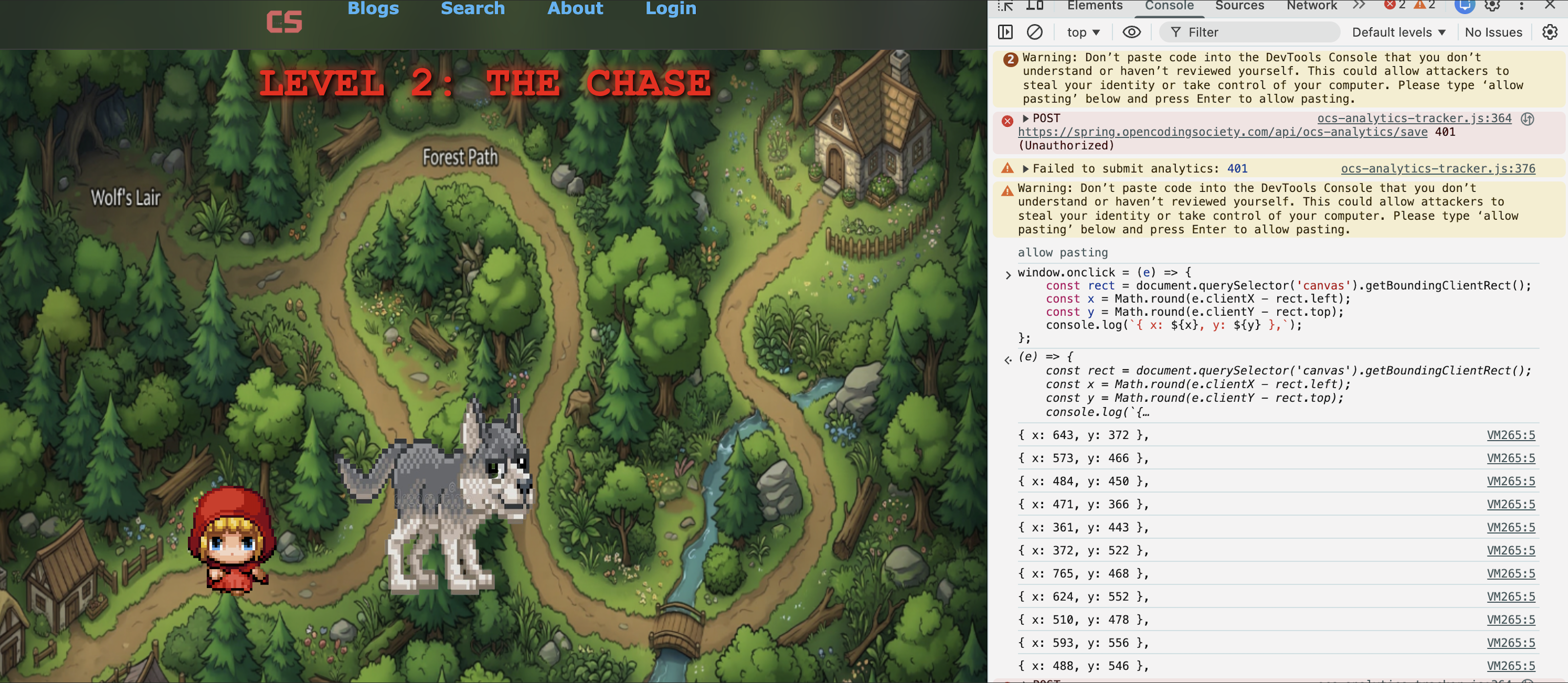Select the 'allow pasting' console entry
Image resolution: width=1568 pixels, height=683 pixels.
coord(1062,253)
